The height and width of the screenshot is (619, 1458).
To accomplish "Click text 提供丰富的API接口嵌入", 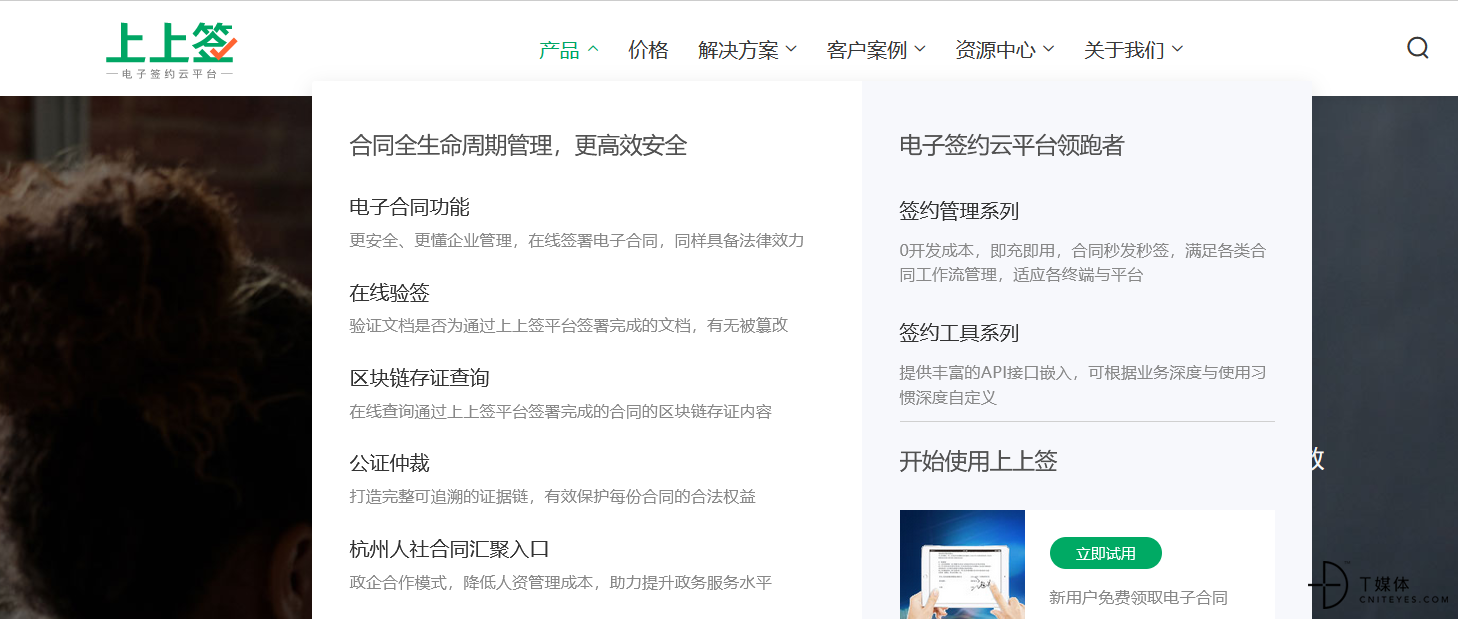I will pyautogui.click(x=988, y=373).
